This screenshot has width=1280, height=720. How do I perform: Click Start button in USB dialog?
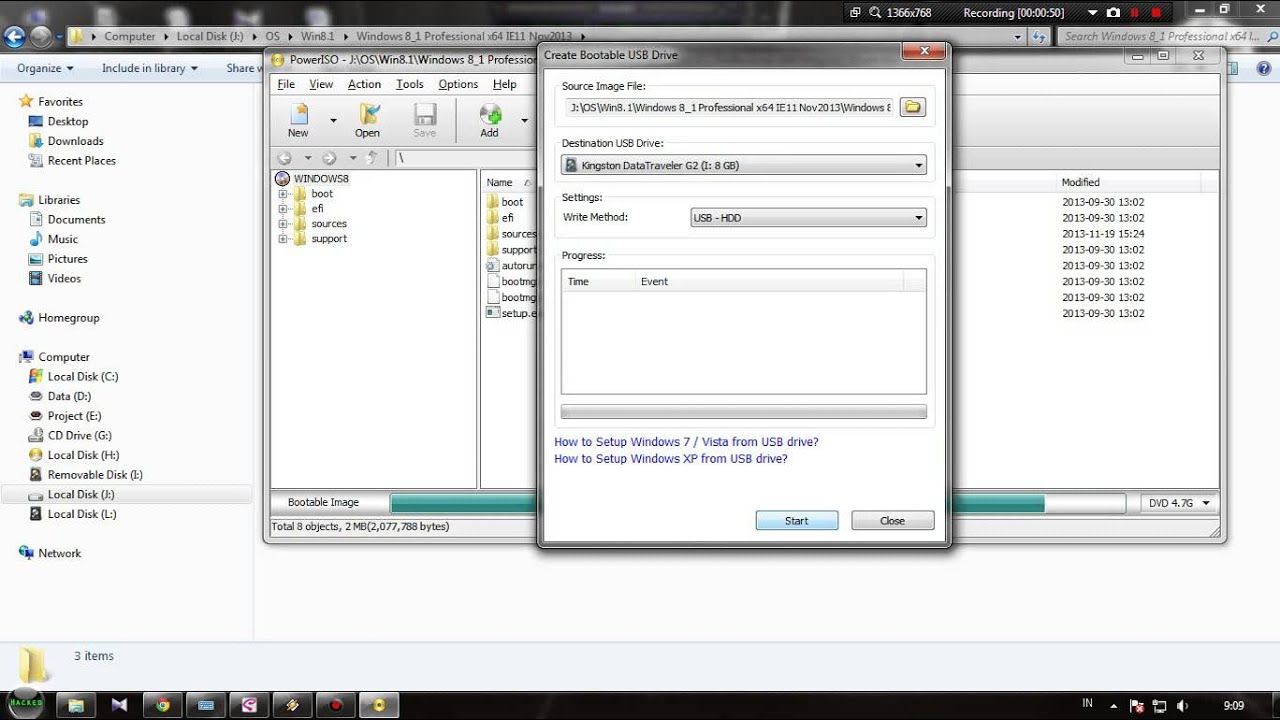pyautogui.click(x=797, y=520)
